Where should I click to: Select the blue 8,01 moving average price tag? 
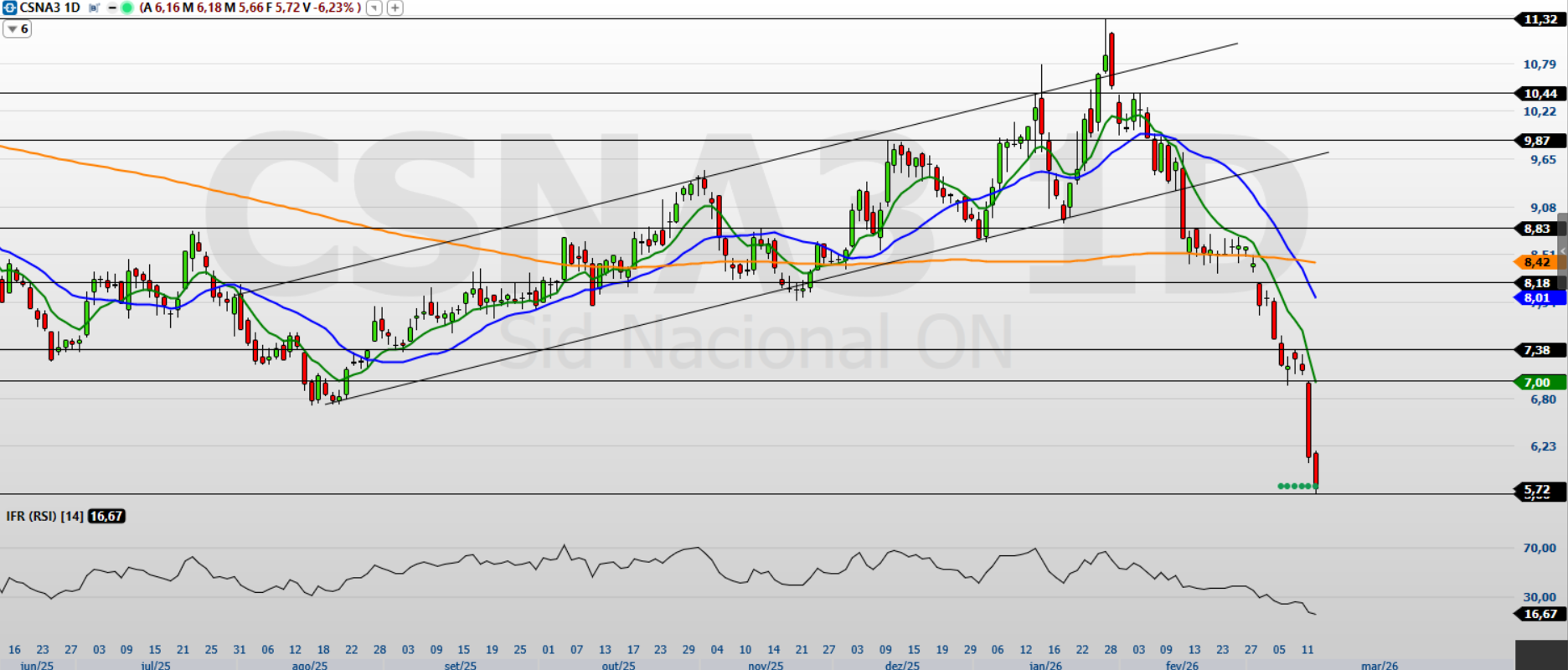point(1538,298)
